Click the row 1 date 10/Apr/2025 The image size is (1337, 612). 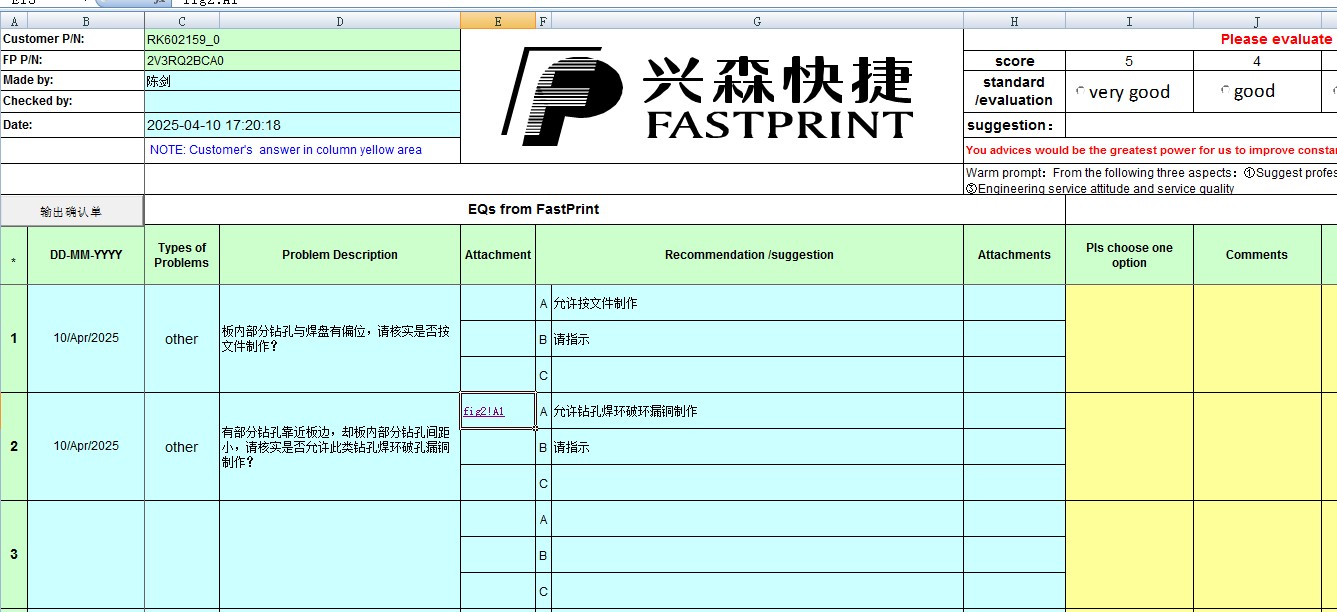coord(86,338)
